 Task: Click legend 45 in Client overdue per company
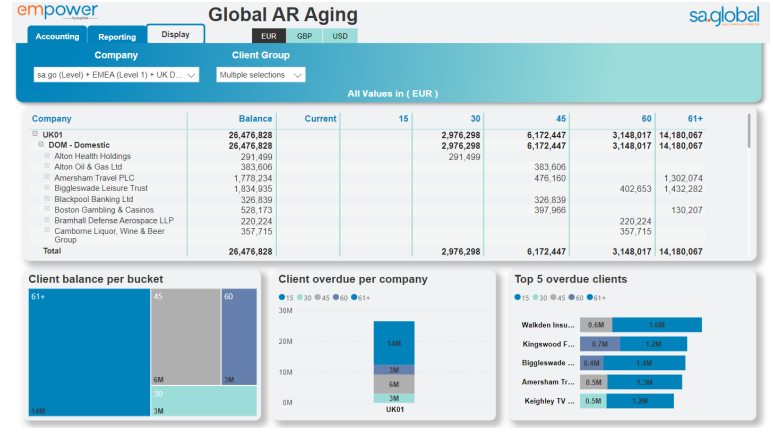[x=322, y=297]
